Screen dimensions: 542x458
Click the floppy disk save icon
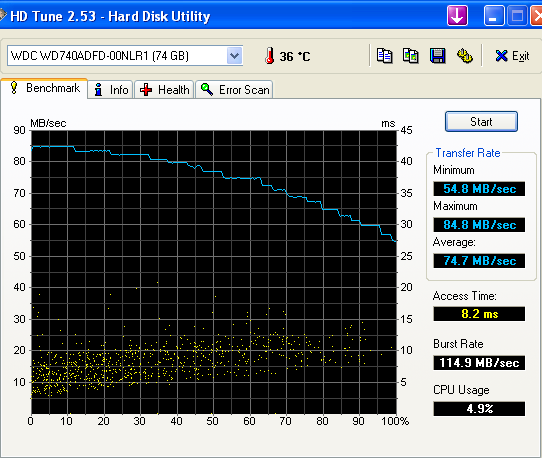pyautogui.click(x=437, y=56)
